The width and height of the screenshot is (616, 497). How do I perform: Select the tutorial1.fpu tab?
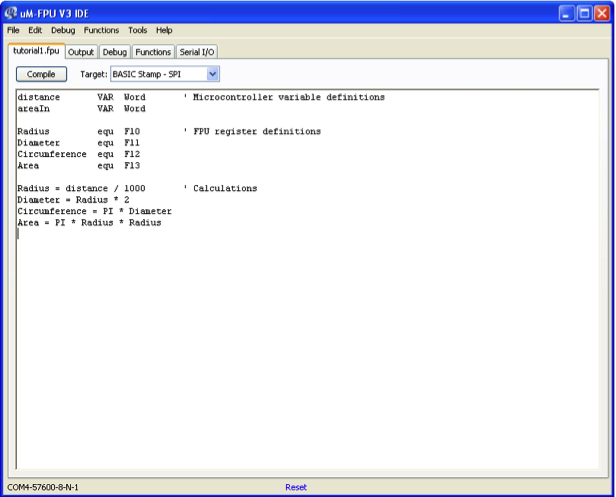36,51
